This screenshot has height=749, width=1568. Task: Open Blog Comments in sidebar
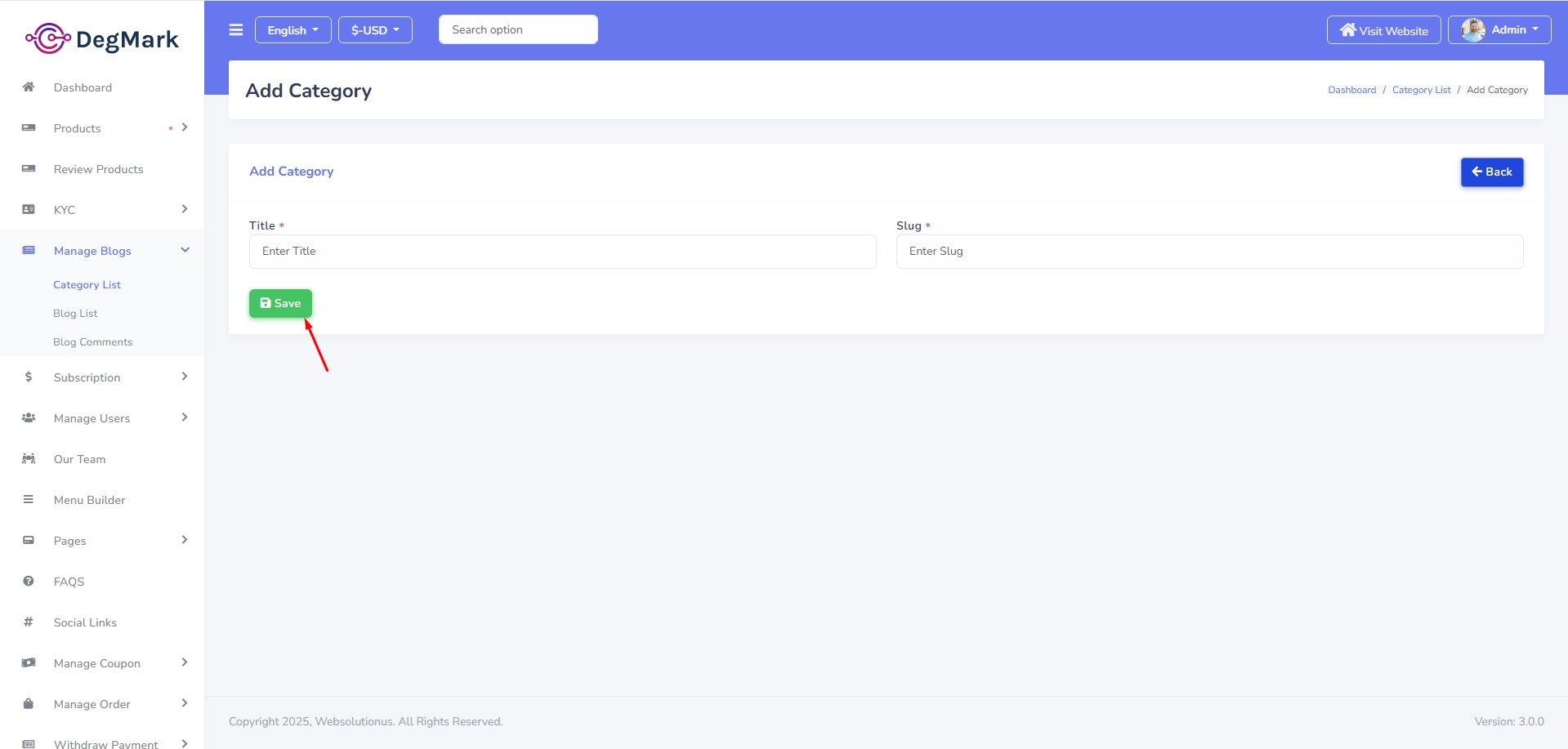point(92,342)
